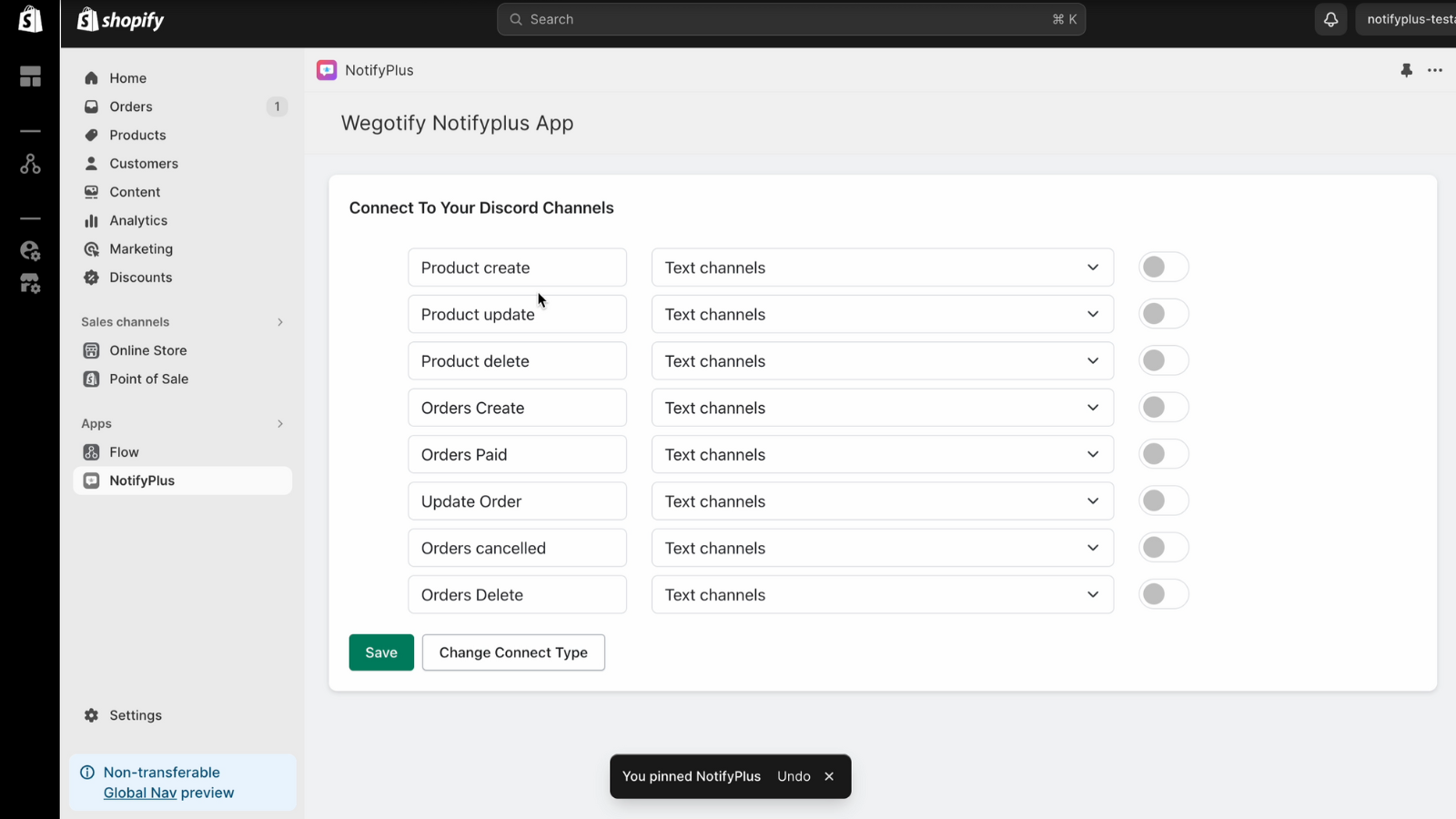Click the Change Connect Type button
The height and width of the screenshot is (819, 1456).
pos(513,652)
